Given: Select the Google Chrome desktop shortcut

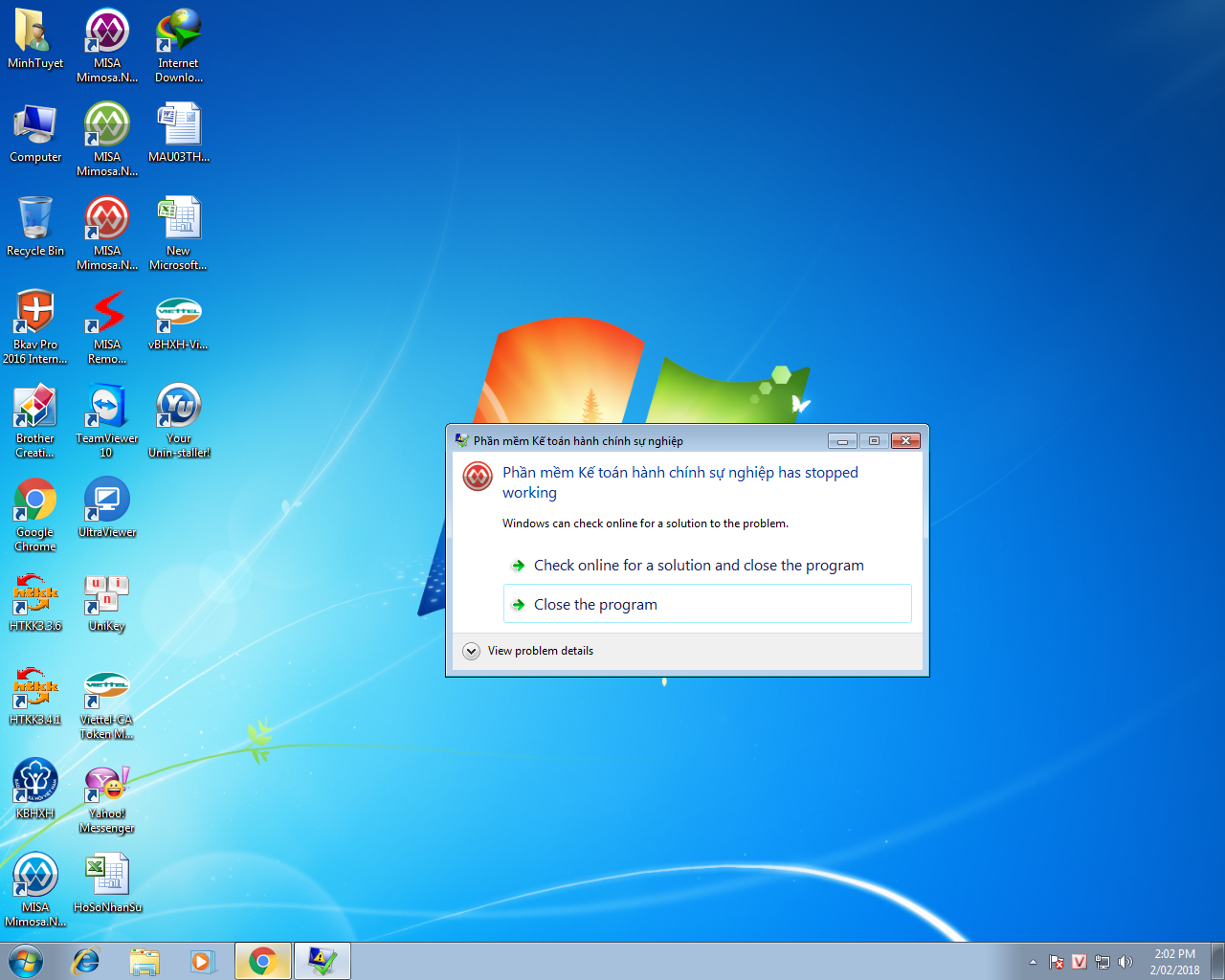Looking at the screenshot, I should pyautogui.click(x=35, y=514).
